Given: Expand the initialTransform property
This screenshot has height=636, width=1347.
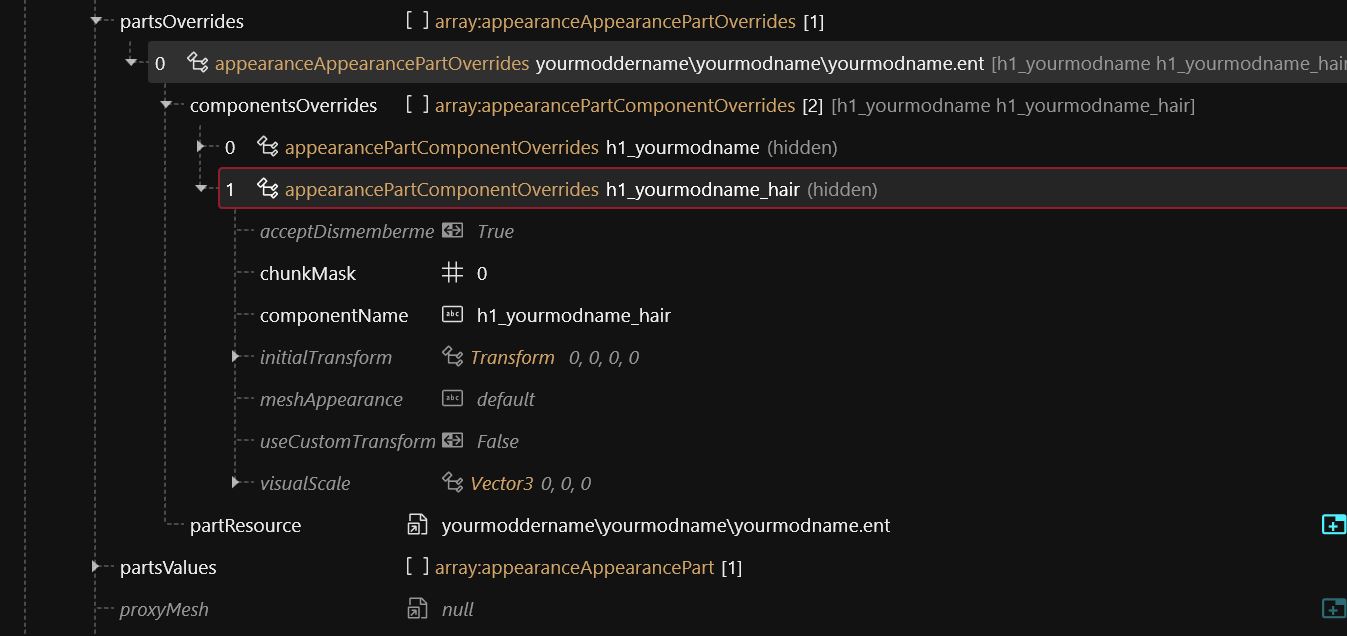Looking at the screenshot, I should tap(236, 356).
